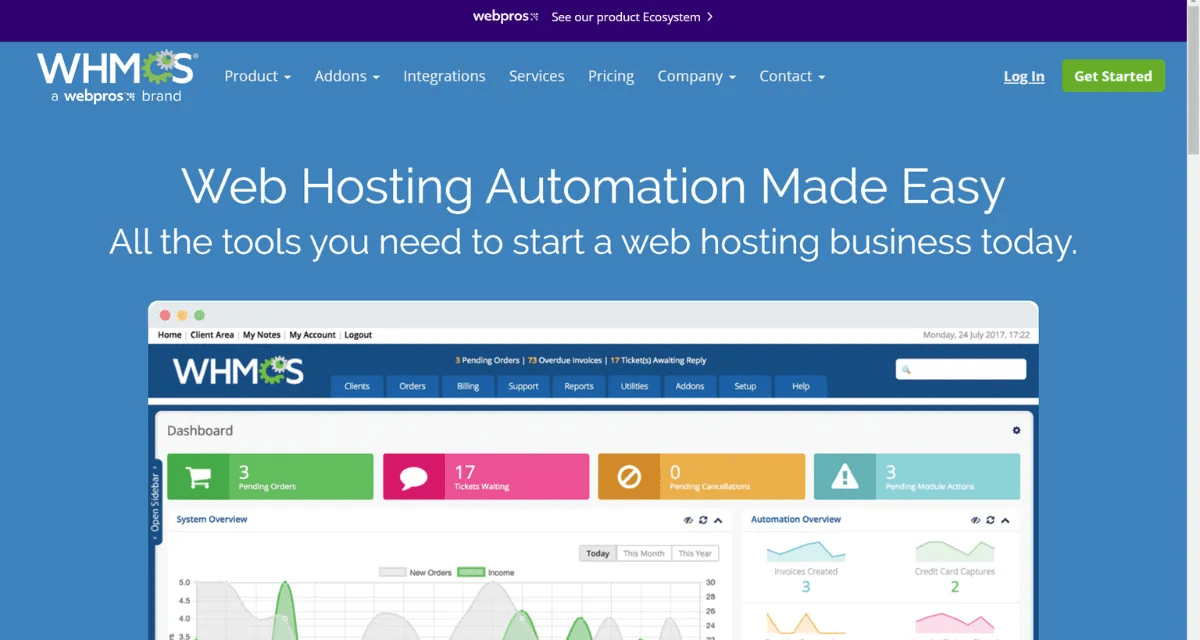The height and width of the screenshot is (640, 1200).
Task: Select the Utilities tab in dashboard
Action: [x=634, y=386]
